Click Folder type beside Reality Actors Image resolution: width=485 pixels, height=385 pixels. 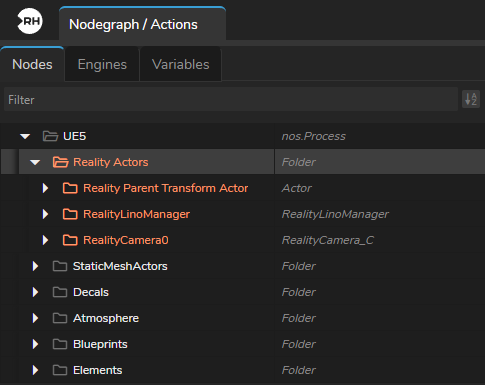click(298, 162)
